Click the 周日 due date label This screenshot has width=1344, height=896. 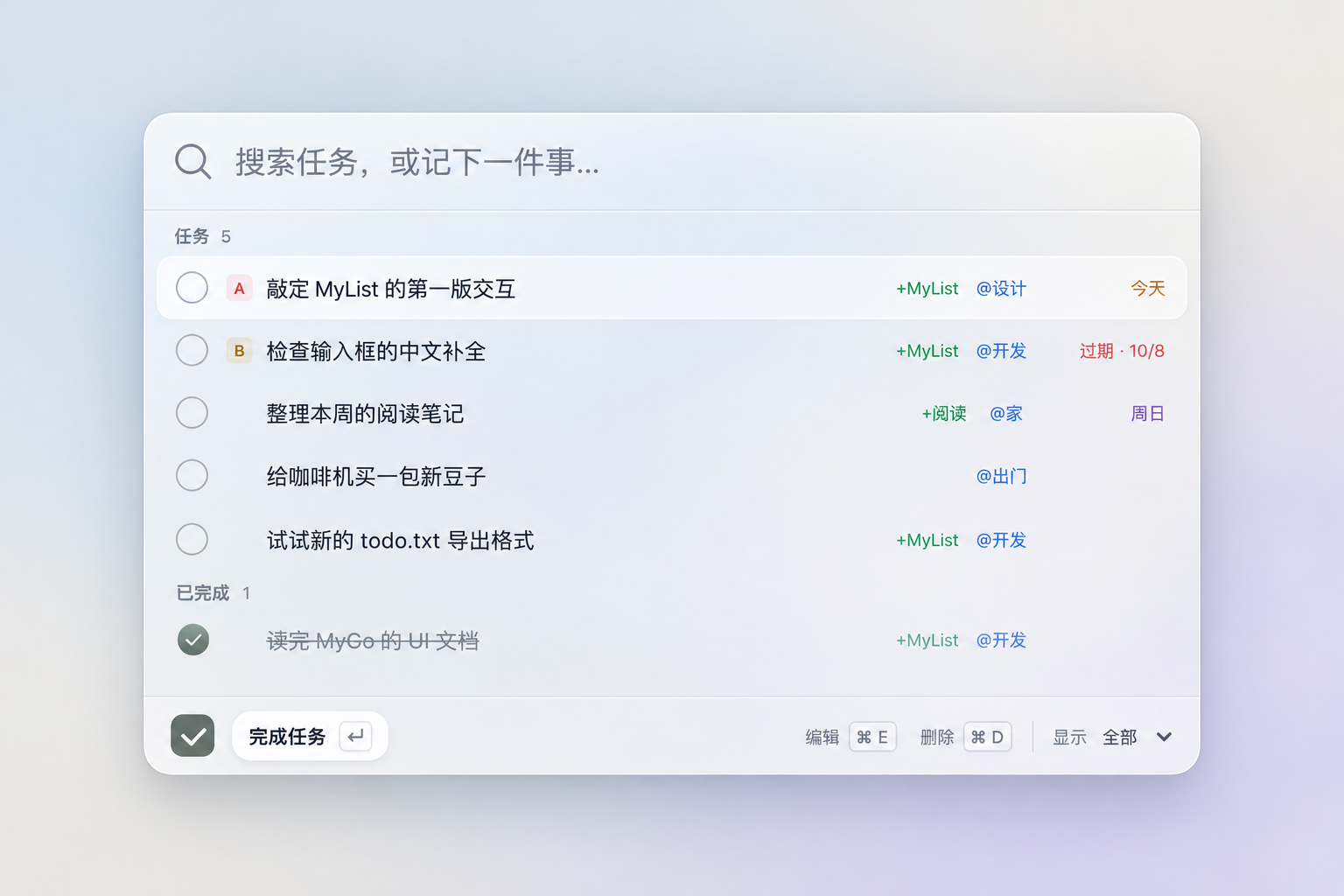tap(1148, 414)
